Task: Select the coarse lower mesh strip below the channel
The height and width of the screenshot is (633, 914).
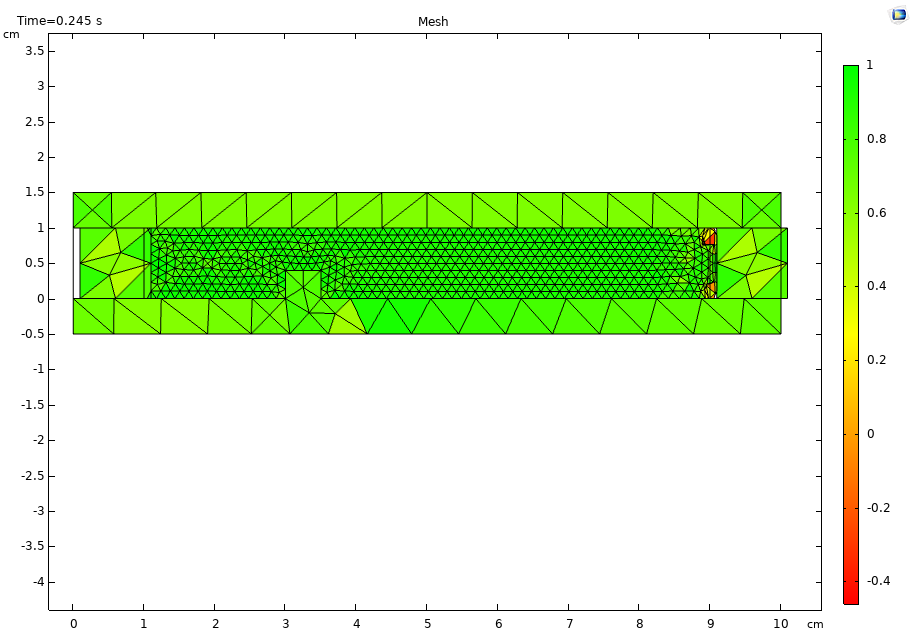Action: tap(500, 316)
